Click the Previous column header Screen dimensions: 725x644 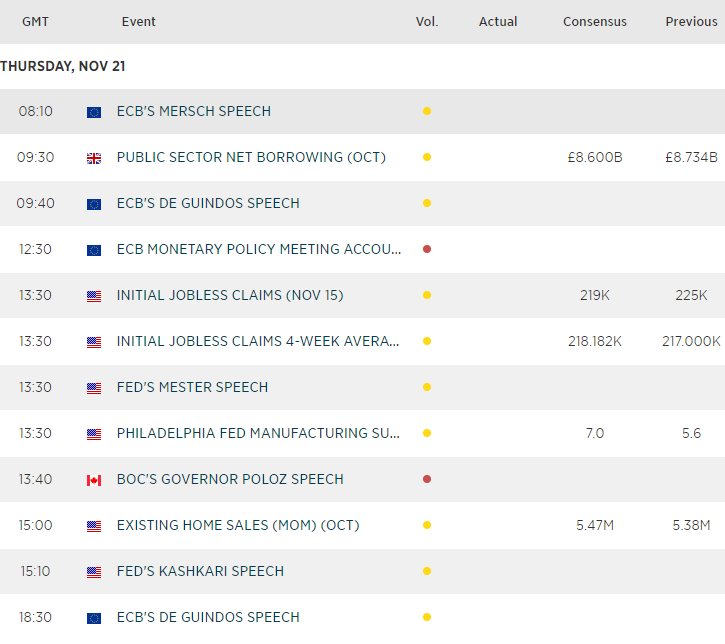click(x=691, y=22)
